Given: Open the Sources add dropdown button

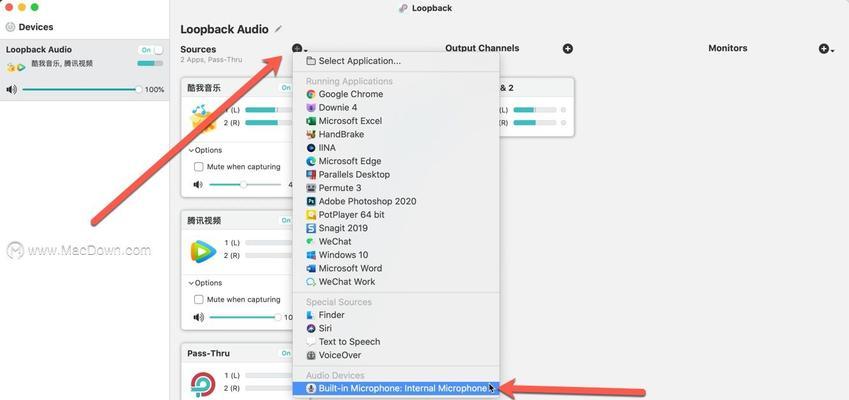Looking at the screenshot, I should [299, 49].
